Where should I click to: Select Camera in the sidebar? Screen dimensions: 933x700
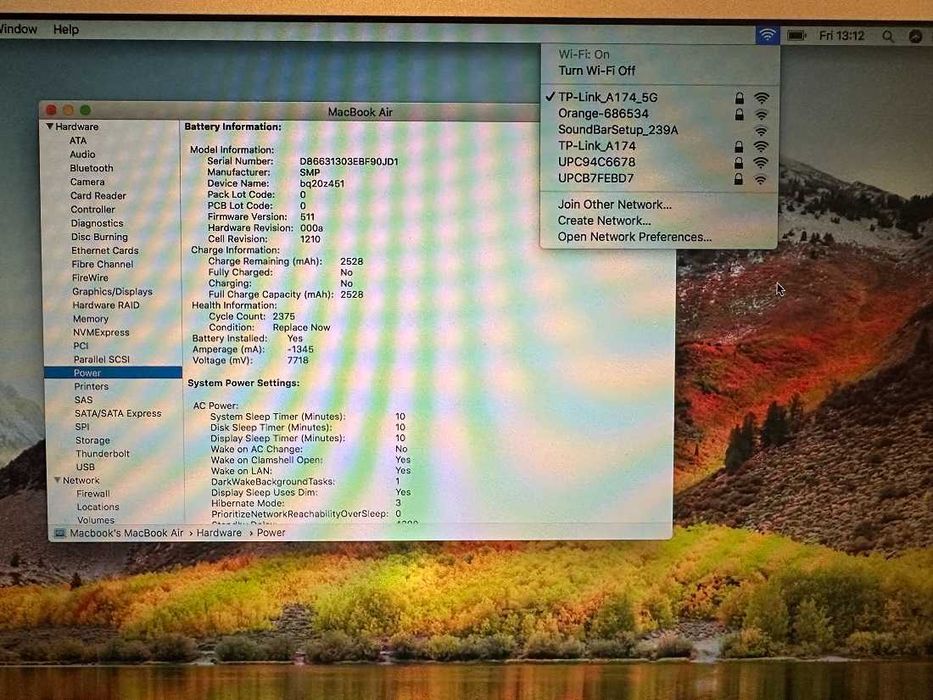[x=87, y=182]
